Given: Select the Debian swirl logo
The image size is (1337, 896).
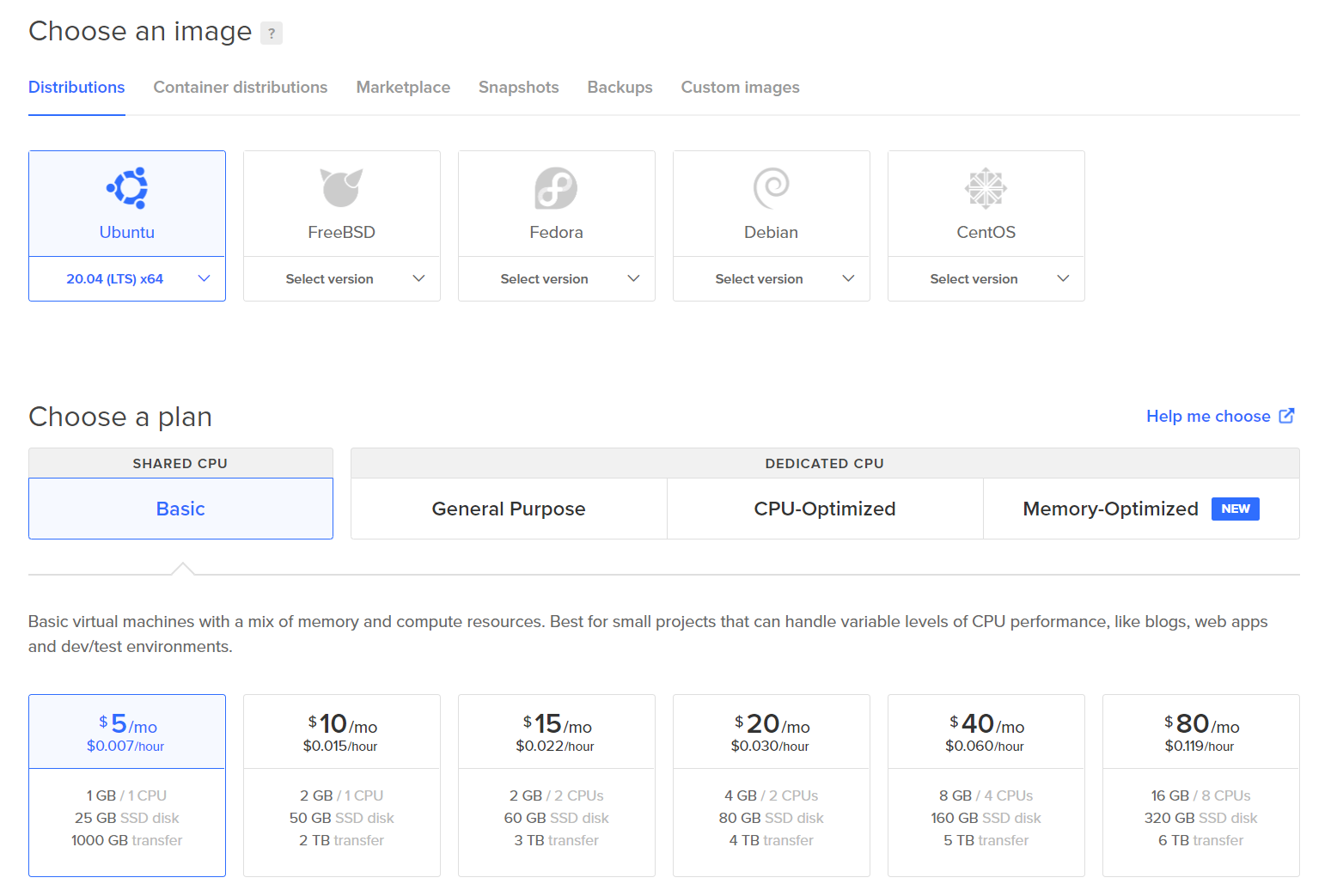Looking at the screenshot, I should click(771, 188).
